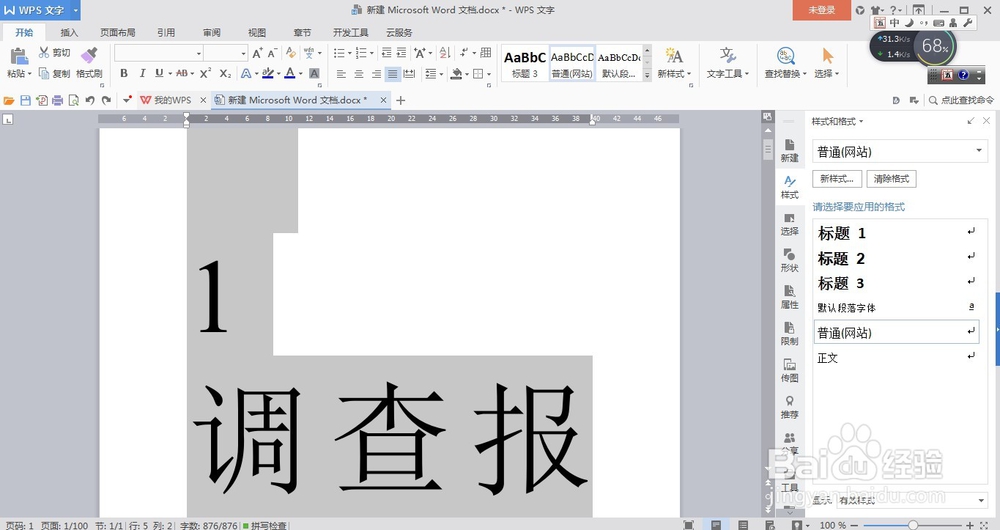Viewport: 1000px width, 530px height.
Task: Add a new document tab with plus
Action: click(401, 100)
